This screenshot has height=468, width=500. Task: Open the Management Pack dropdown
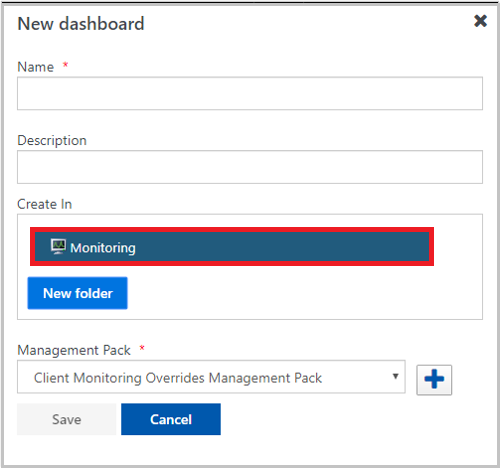point(211,377)
